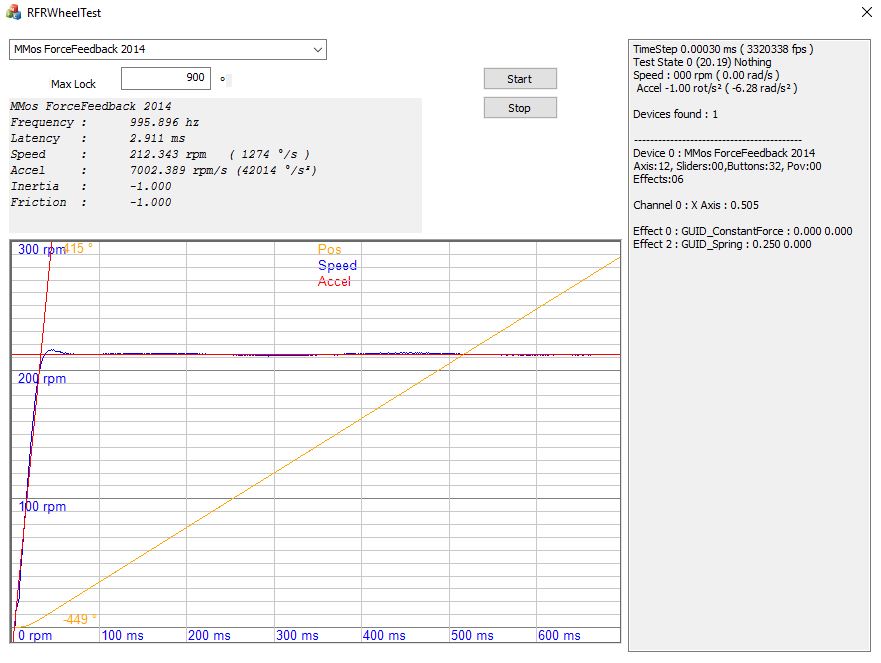Image resolution: width=881 pixels, height=663 pixels.
Task: Close the RFRWheelTest window
Action: pyautogui.click(x=865, y=13)
